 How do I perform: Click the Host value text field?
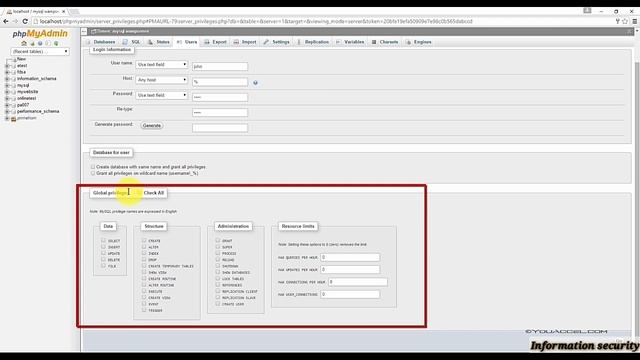click(220, 82)
